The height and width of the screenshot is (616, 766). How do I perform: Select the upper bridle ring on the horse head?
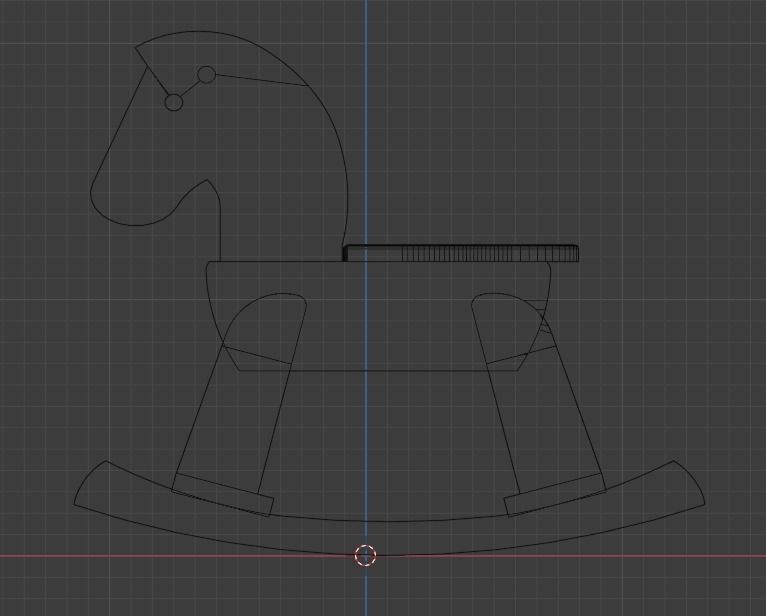coord(206,75)
